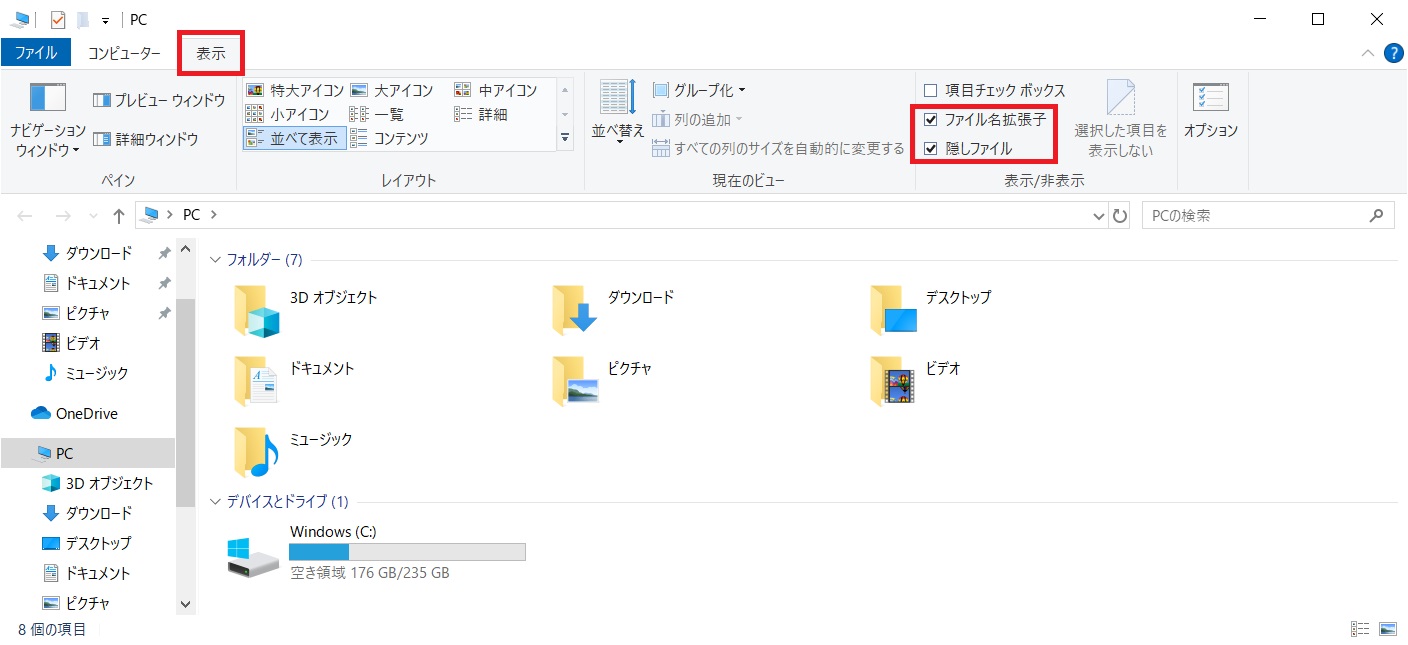Click the プレビュー ウィンドウ pane icon
1408x645 pixels.
click(101, 100)
